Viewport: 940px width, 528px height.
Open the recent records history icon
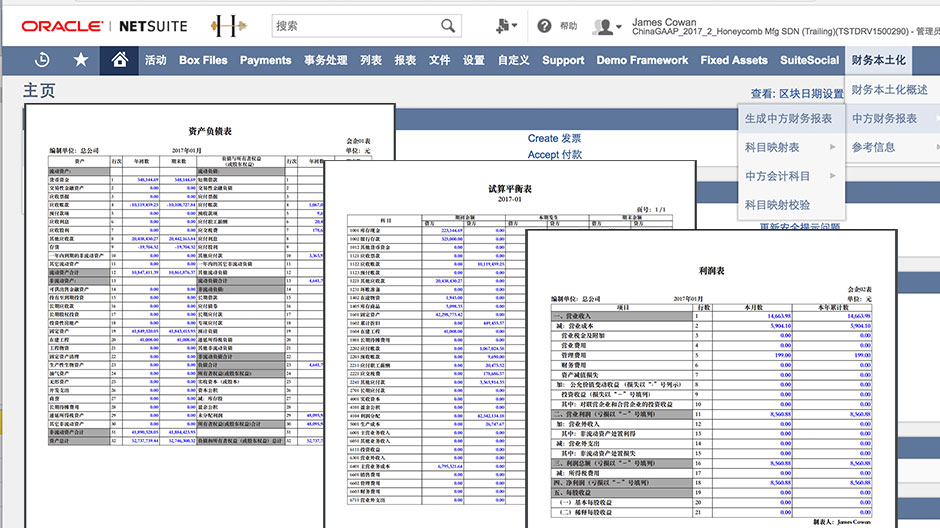click(42, 60)
